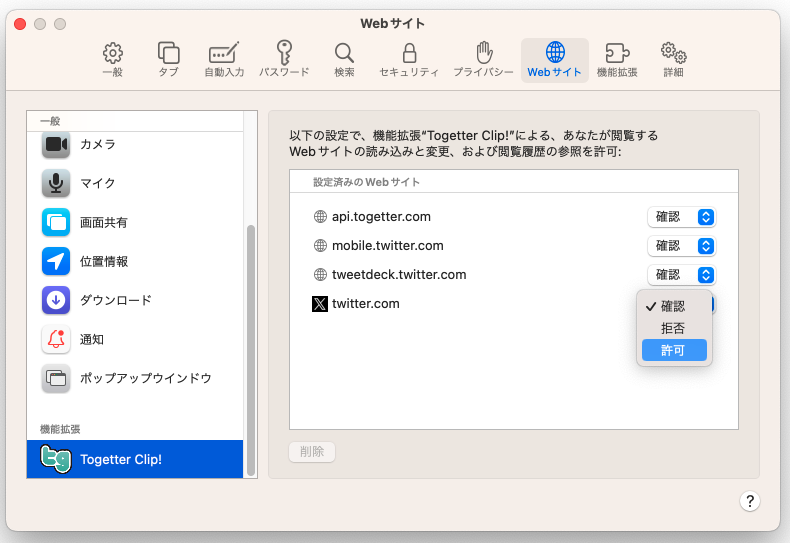Open the 詳細 (Advanced) gears pane

tap(672, 60)
